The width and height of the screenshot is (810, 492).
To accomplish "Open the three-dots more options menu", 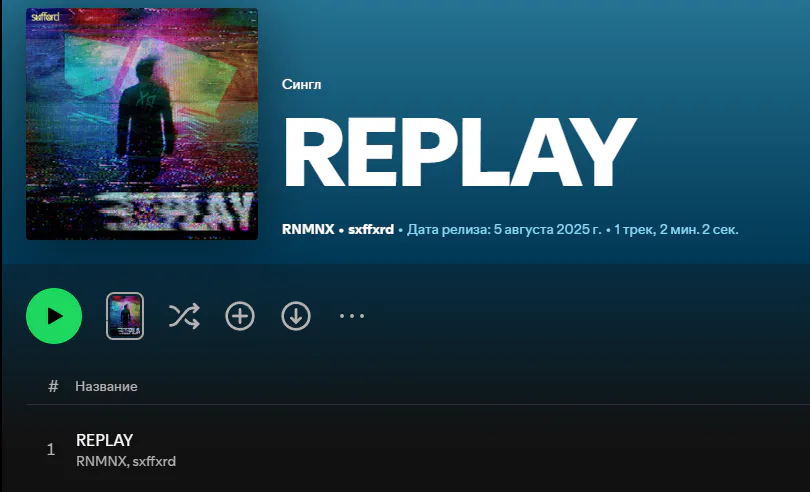I will pyautogui.click(x=351, y=316).
